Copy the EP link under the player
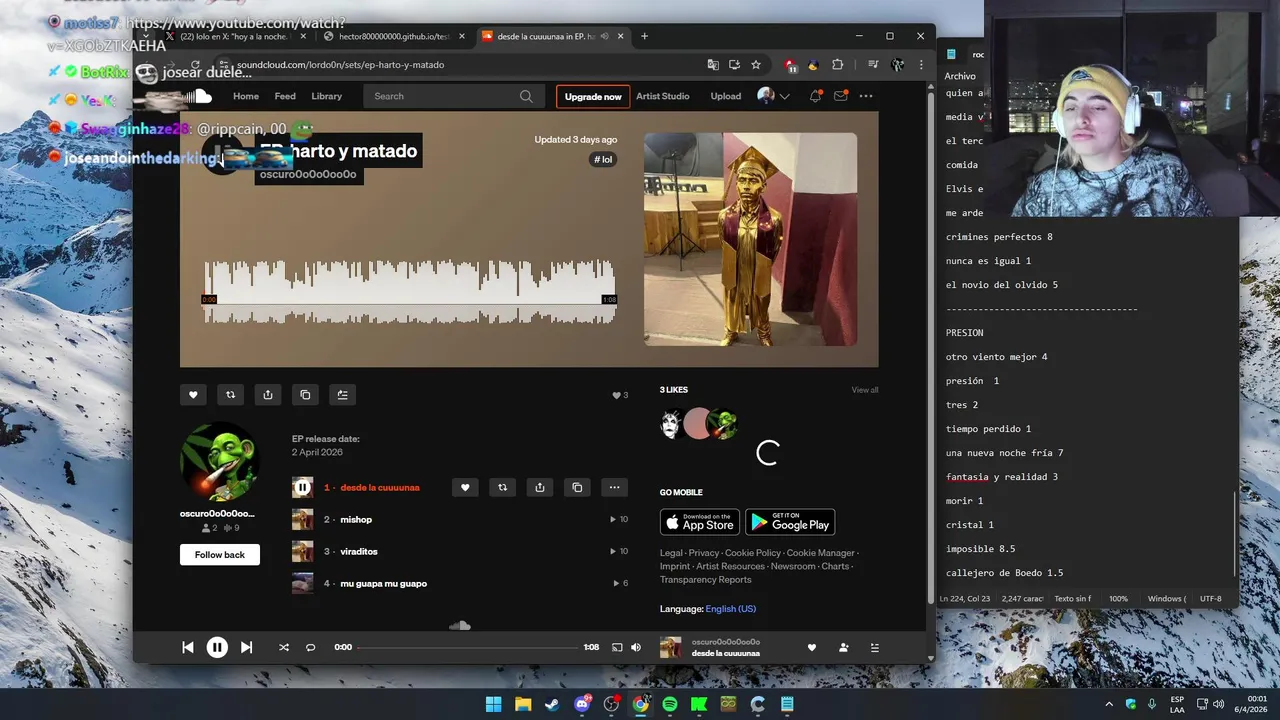Viewport: 1280px width, 720px height. (x=305, y=395)
